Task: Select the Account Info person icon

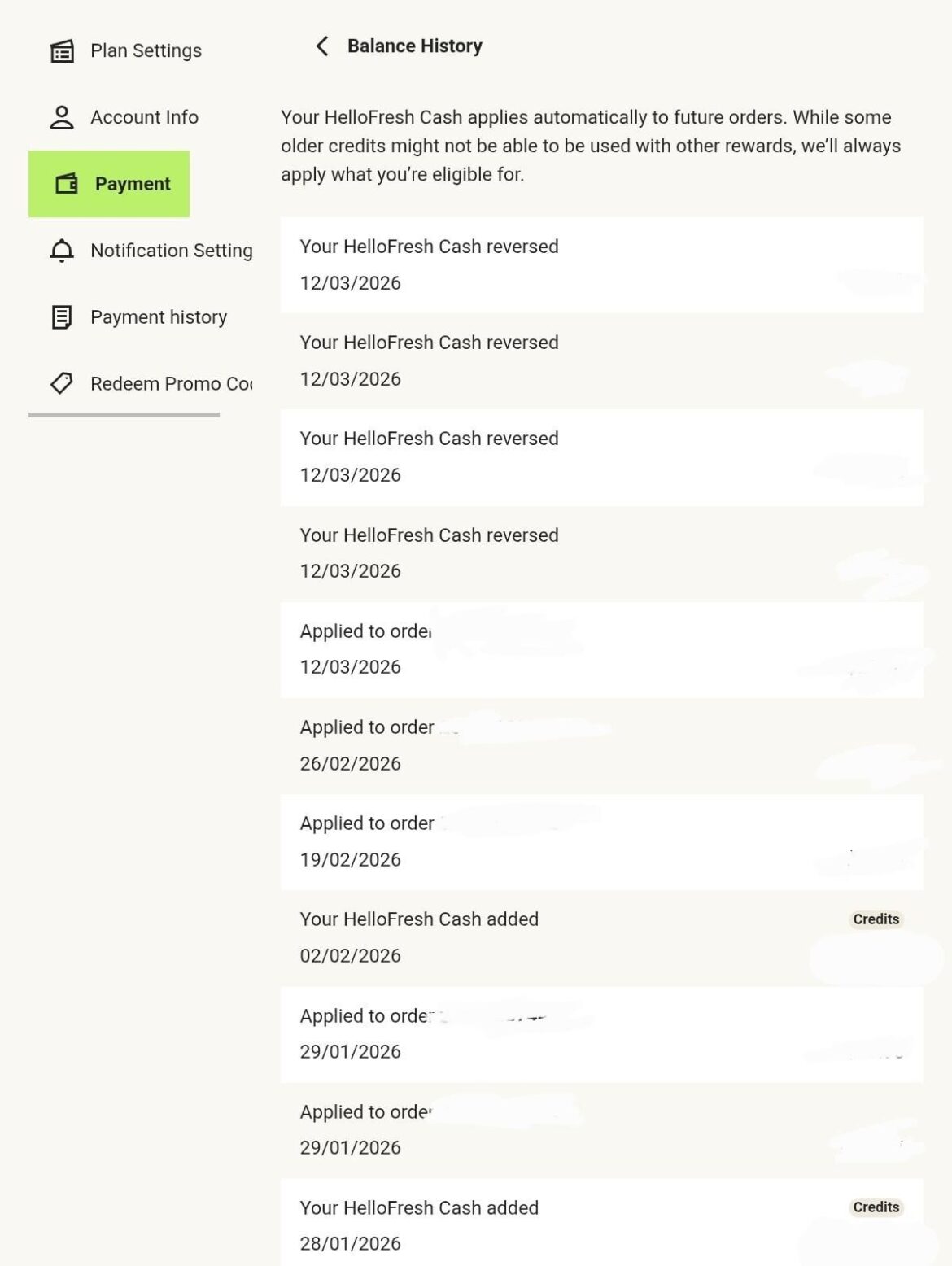Action: 60,117
